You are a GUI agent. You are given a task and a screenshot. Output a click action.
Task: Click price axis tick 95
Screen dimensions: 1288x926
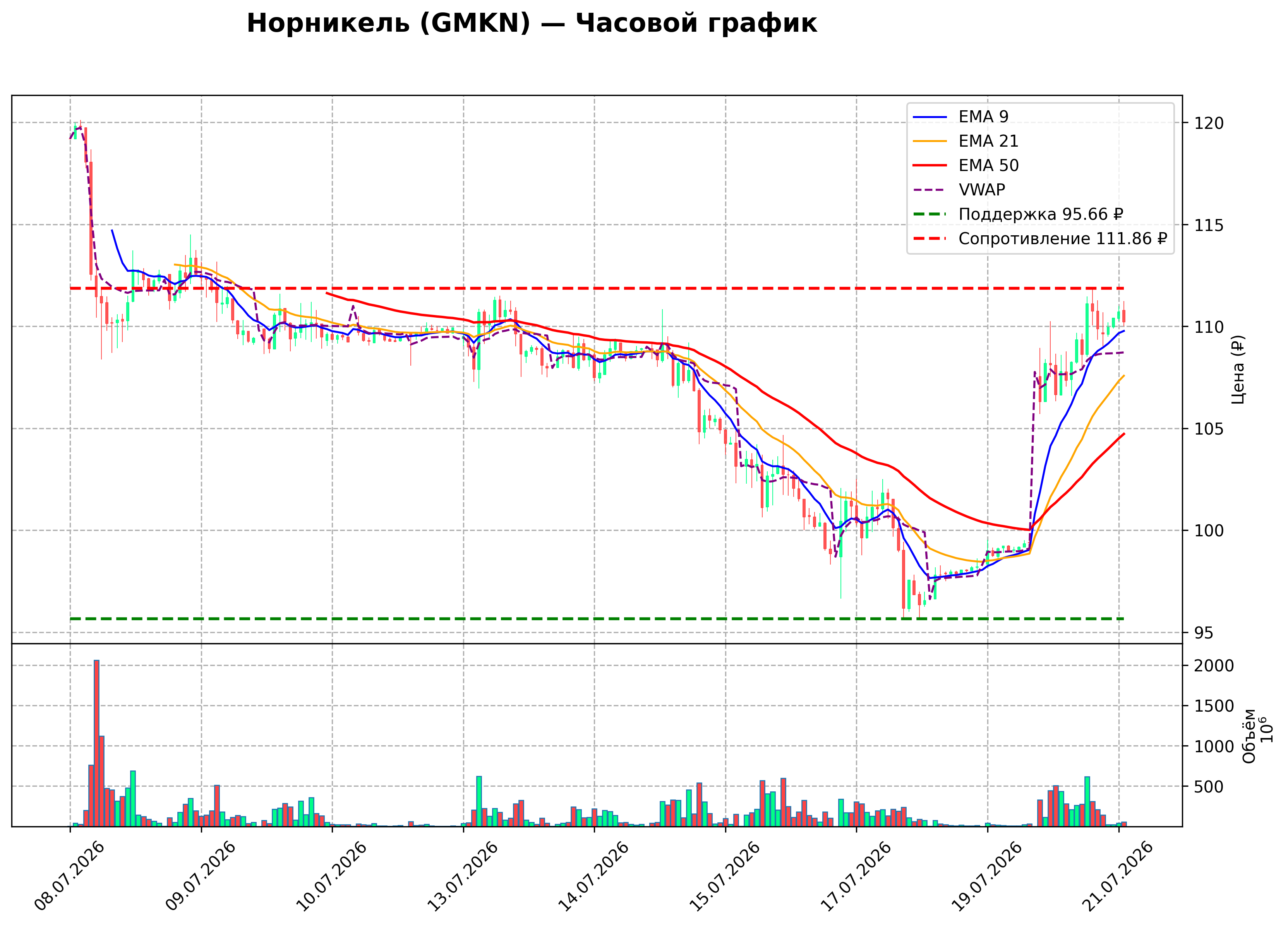click(x=1203, y=633)
